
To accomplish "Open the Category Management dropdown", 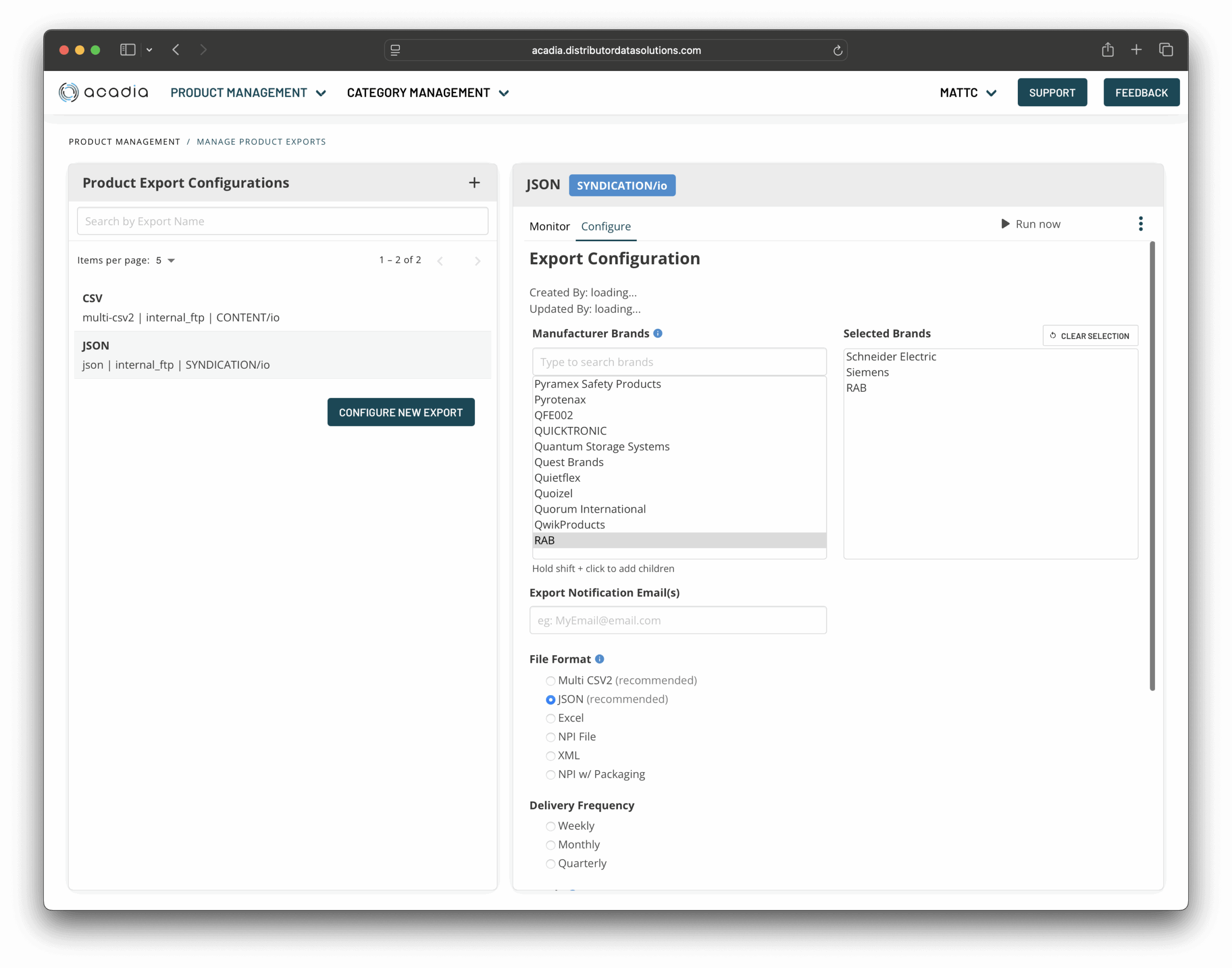I will 427,93.
